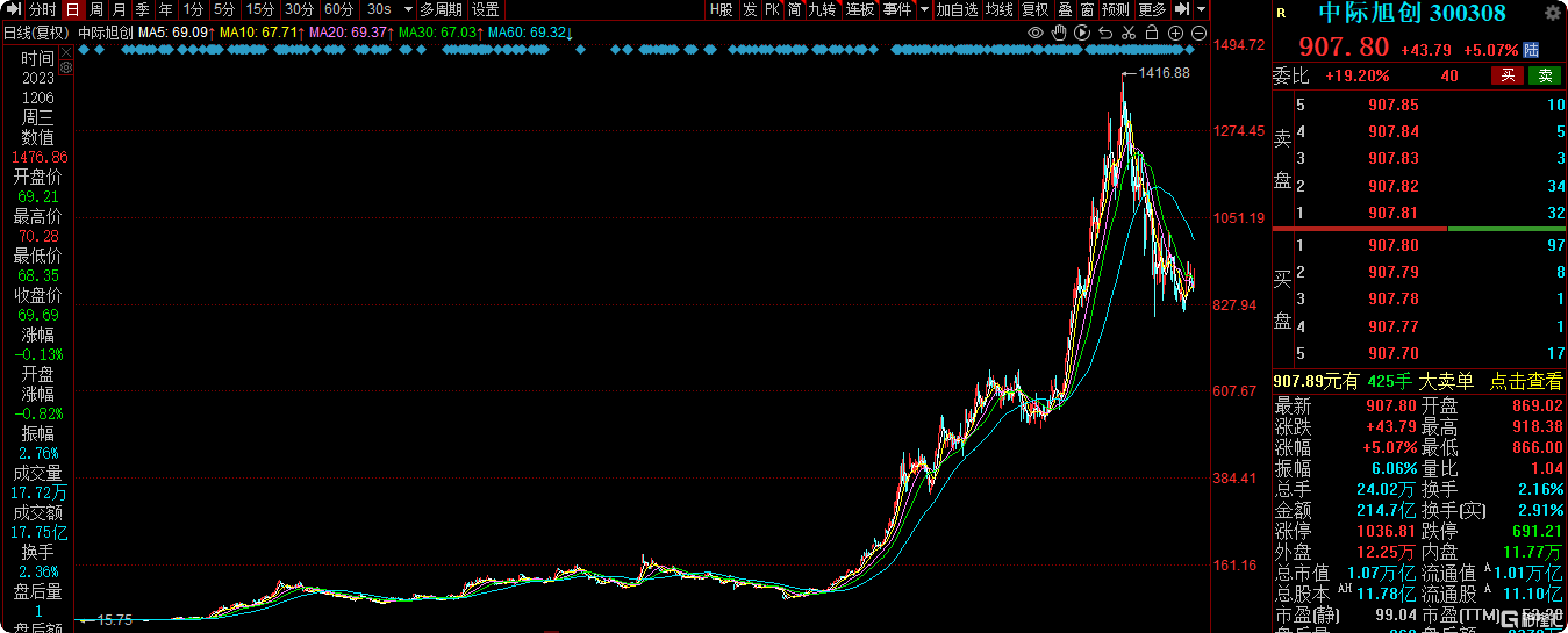
Task: Close the data info panel with X
Action: click(66, 53)
